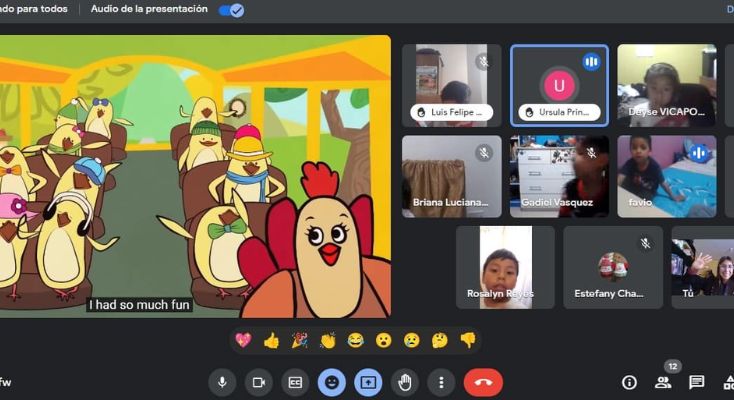The image size is (734, 400).
Task: Open meeting details info icon
Action: tap(629, 382)
